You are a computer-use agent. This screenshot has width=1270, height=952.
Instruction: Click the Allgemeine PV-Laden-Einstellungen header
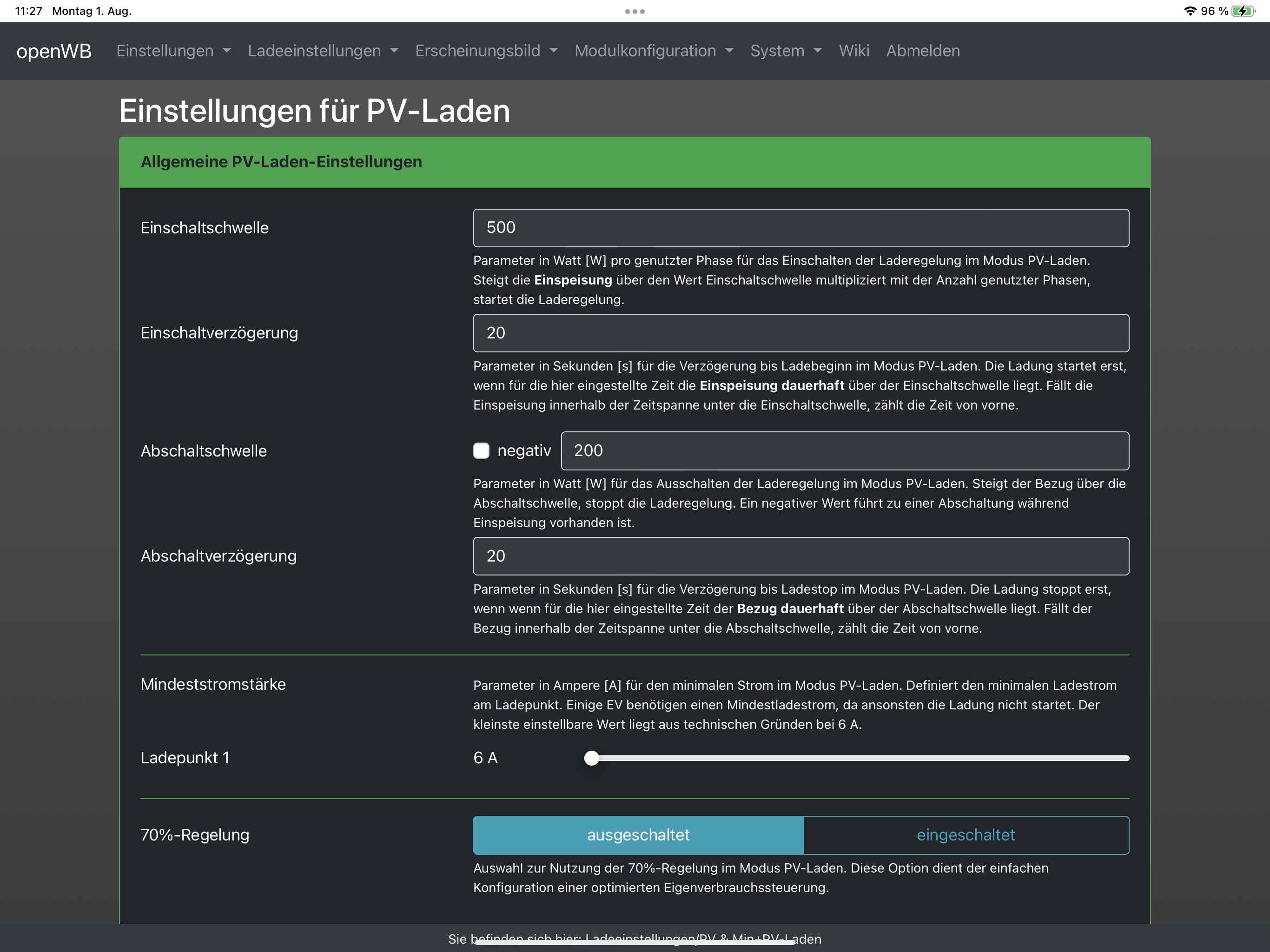coord(281,162)
